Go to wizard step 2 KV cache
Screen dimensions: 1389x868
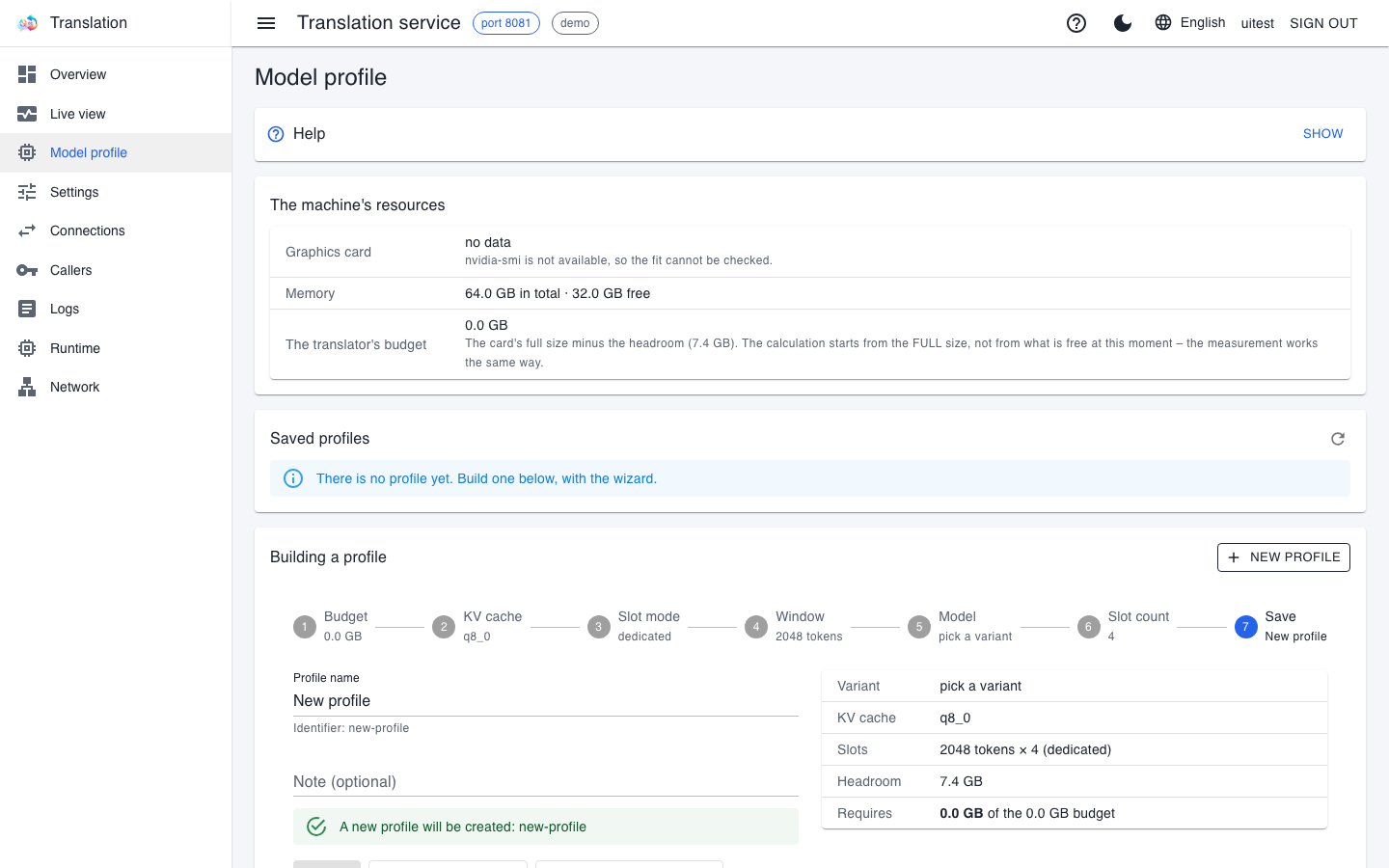point(477,626)
